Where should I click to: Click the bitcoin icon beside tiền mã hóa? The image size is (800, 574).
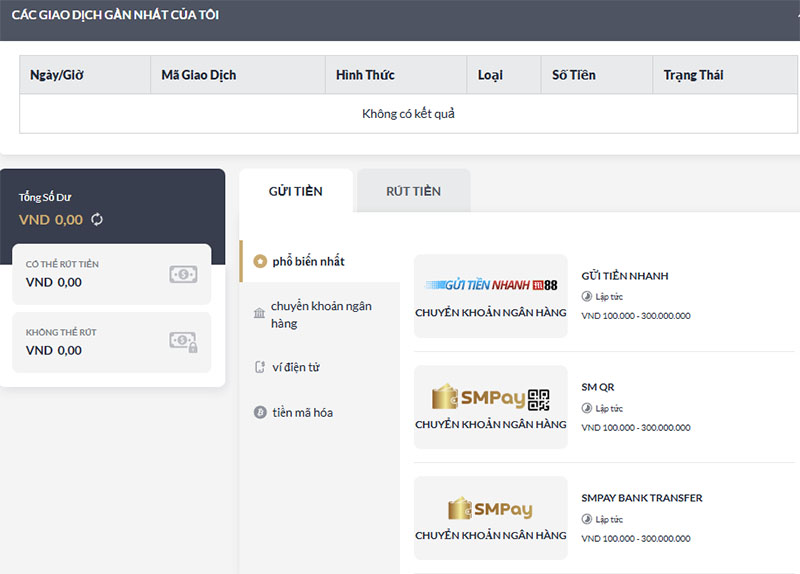point(260,412)
